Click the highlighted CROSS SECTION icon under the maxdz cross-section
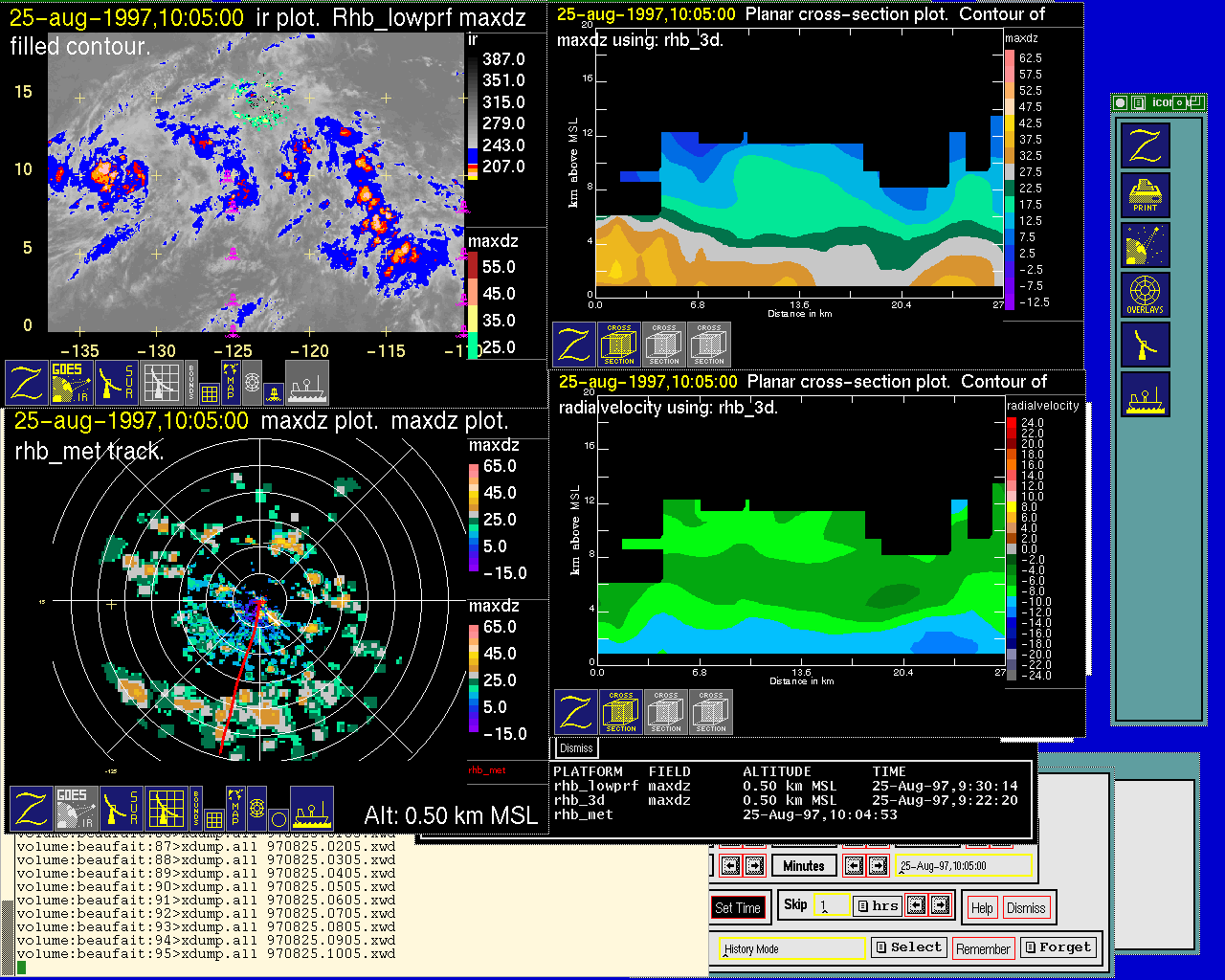Screen dimensions: 1225x980 coord(619,345)
